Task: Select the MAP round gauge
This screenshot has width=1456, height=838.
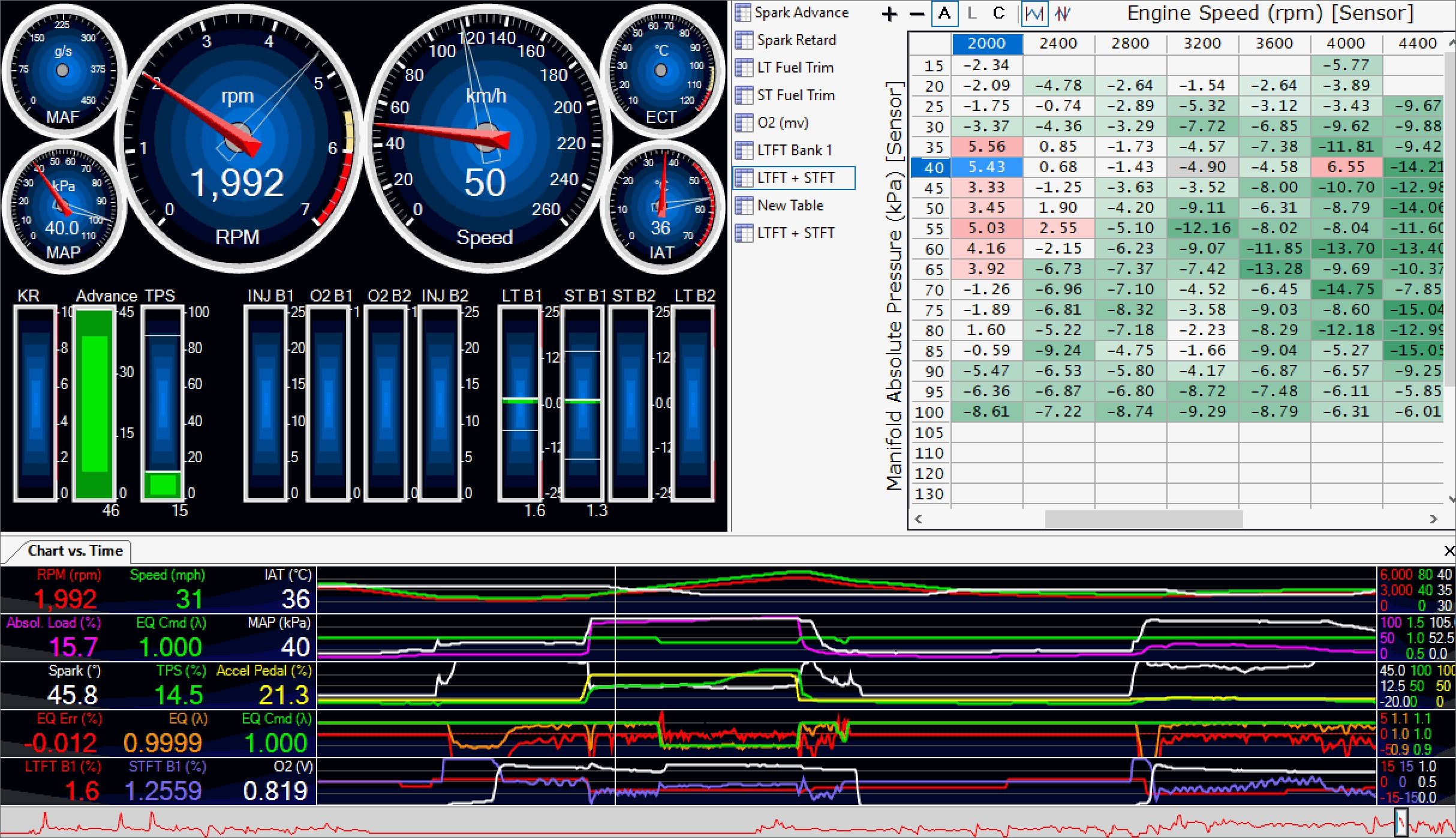Action: click(x=63, y=207)
